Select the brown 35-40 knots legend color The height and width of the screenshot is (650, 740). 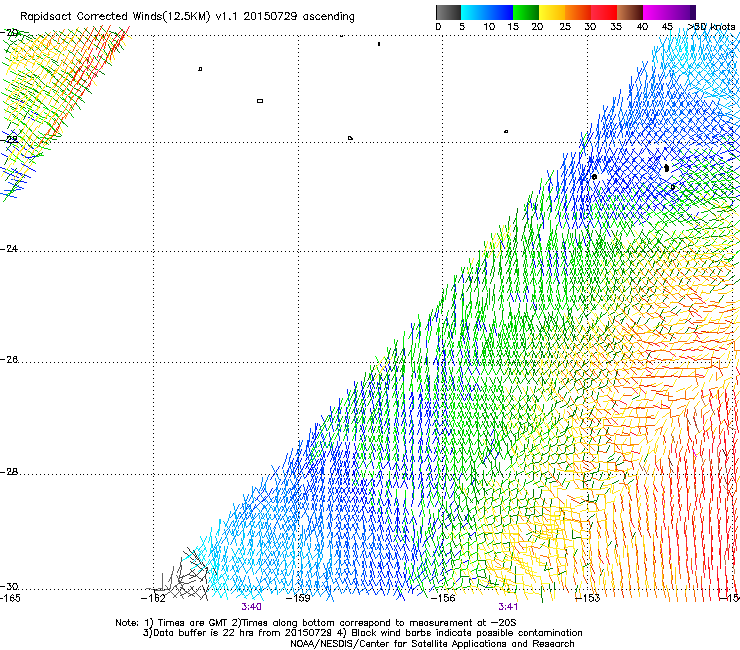630,12
